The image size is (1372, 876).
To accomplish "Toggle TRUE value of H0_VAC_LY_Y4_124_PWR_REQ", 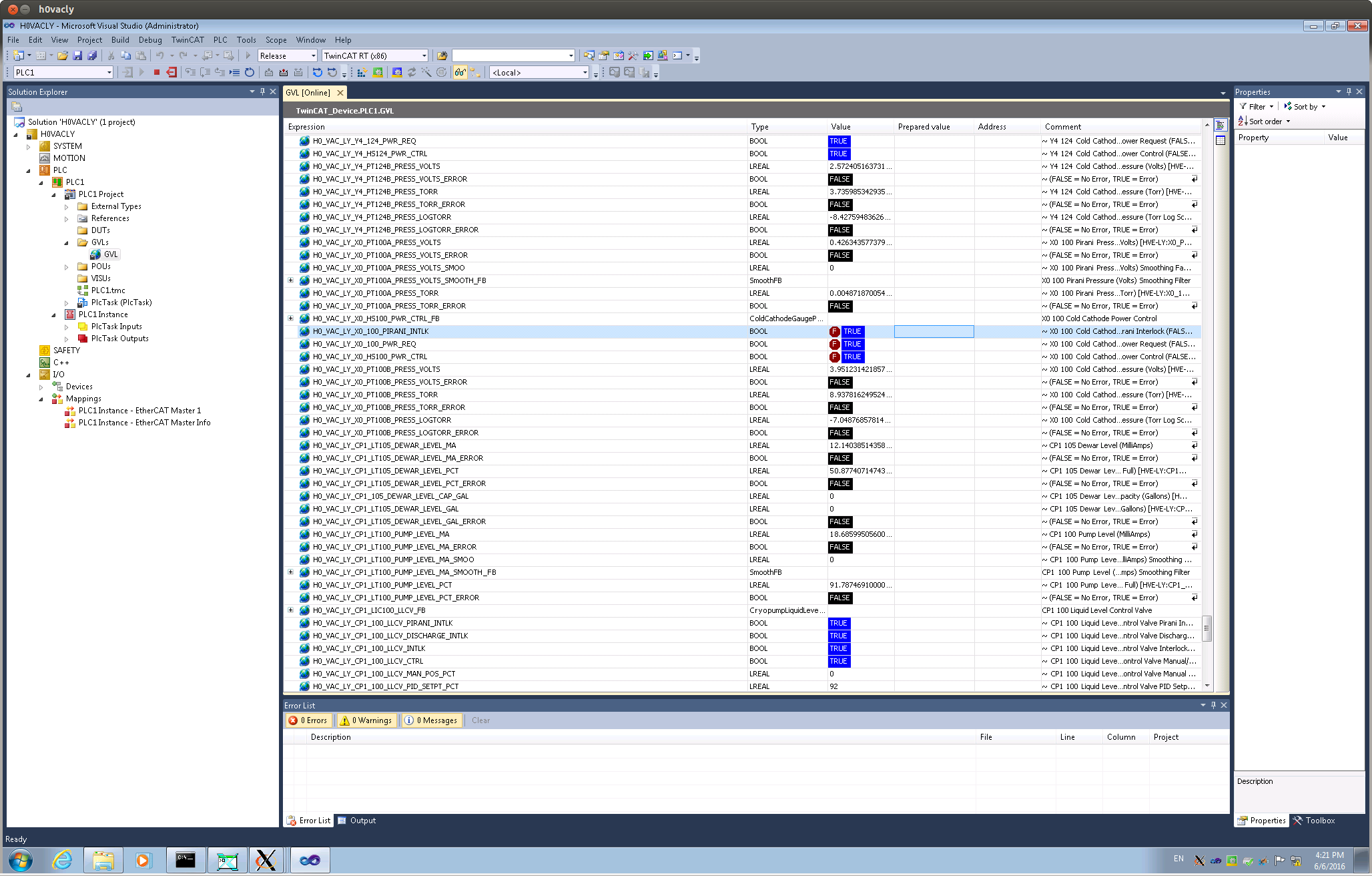I will 839,142.
